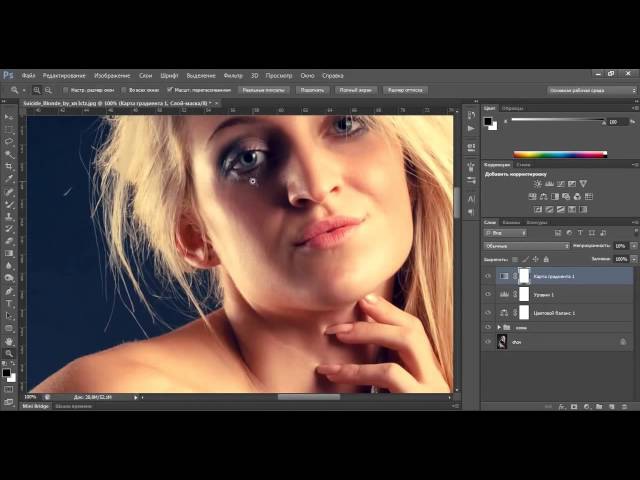
Task: Click the Полный экран button
Action: tap(356, 90)
